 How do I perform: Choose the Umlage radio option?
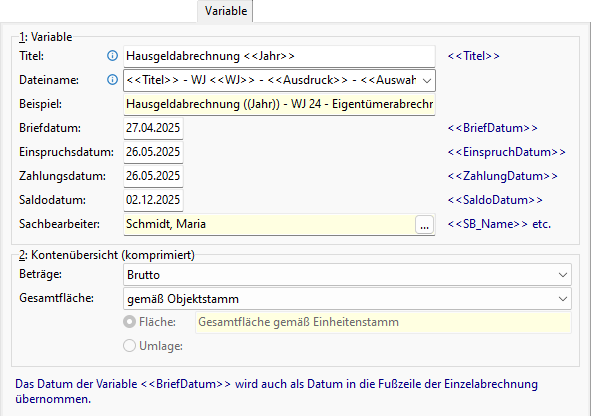coord(129,346)
